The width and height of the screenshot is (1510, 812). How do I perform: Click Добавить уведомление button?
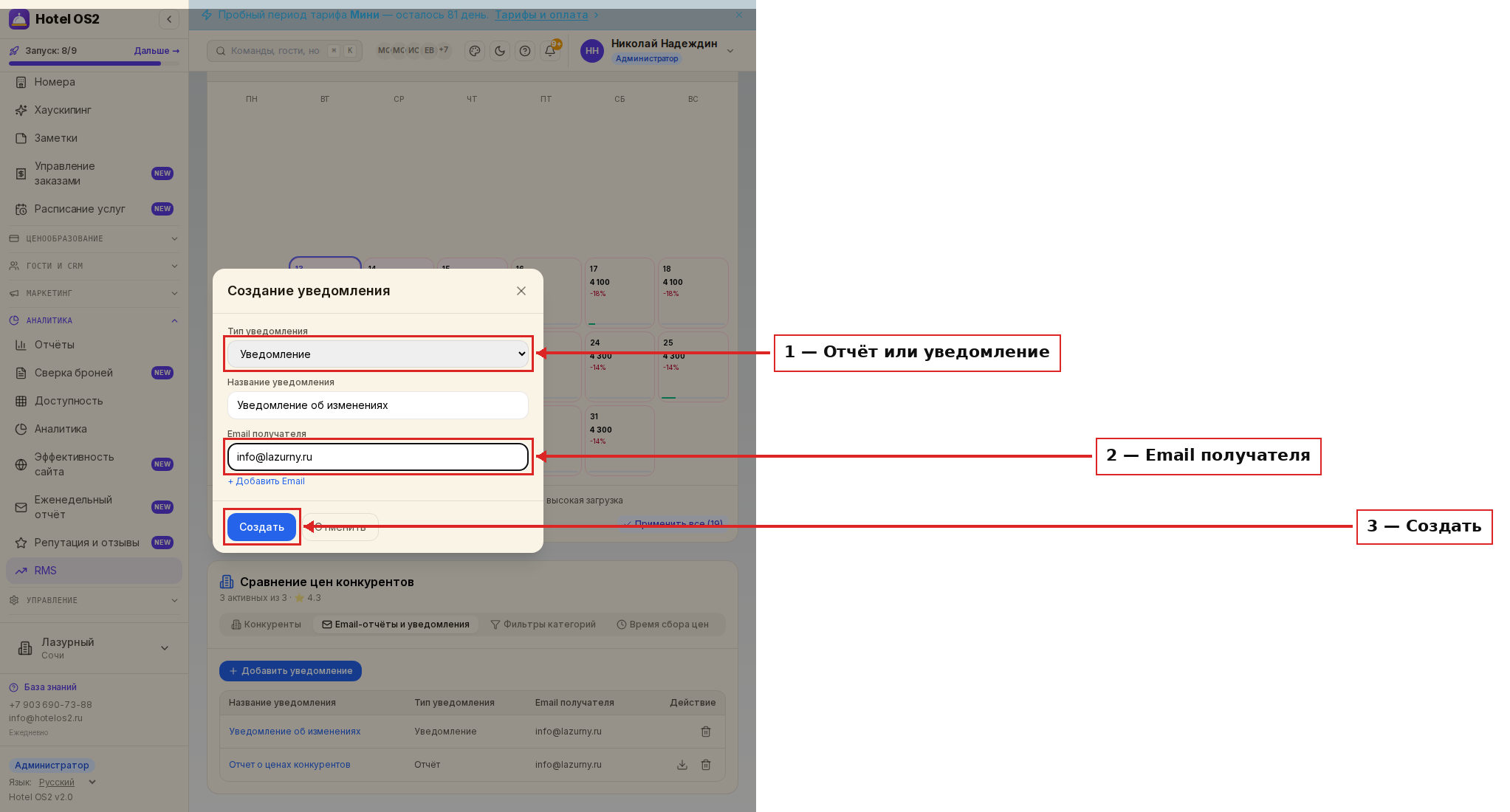pyautogui.click(x=290, y=671)
